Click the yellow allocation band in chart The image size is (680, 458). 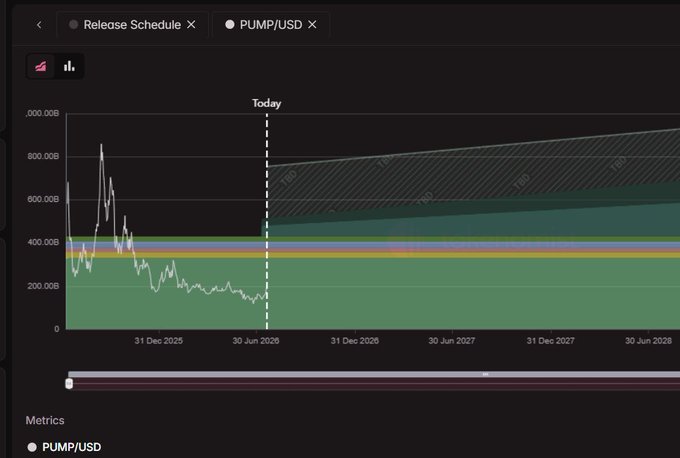coord(373,255)
